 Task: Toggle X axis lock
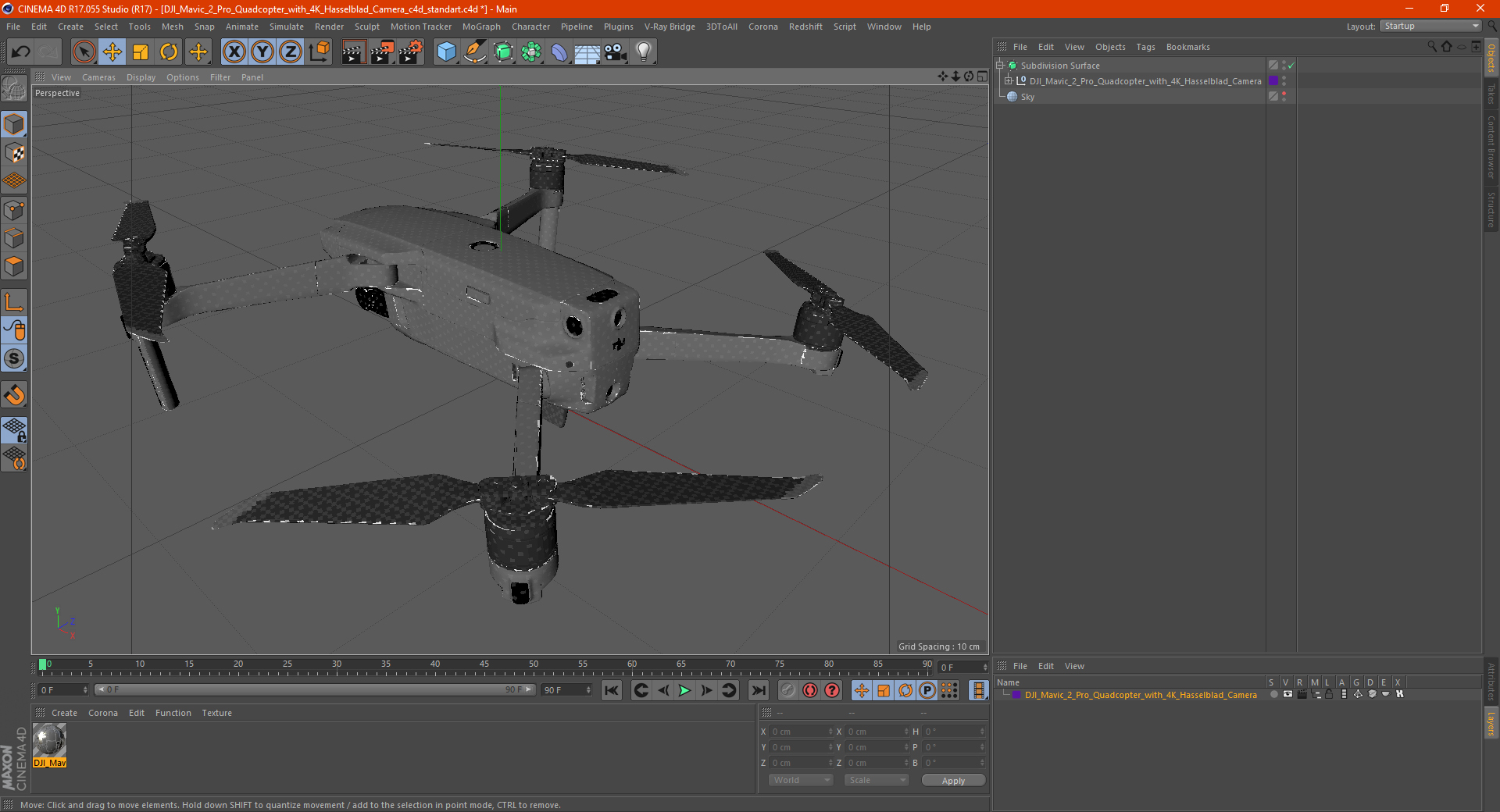(234, 52)
